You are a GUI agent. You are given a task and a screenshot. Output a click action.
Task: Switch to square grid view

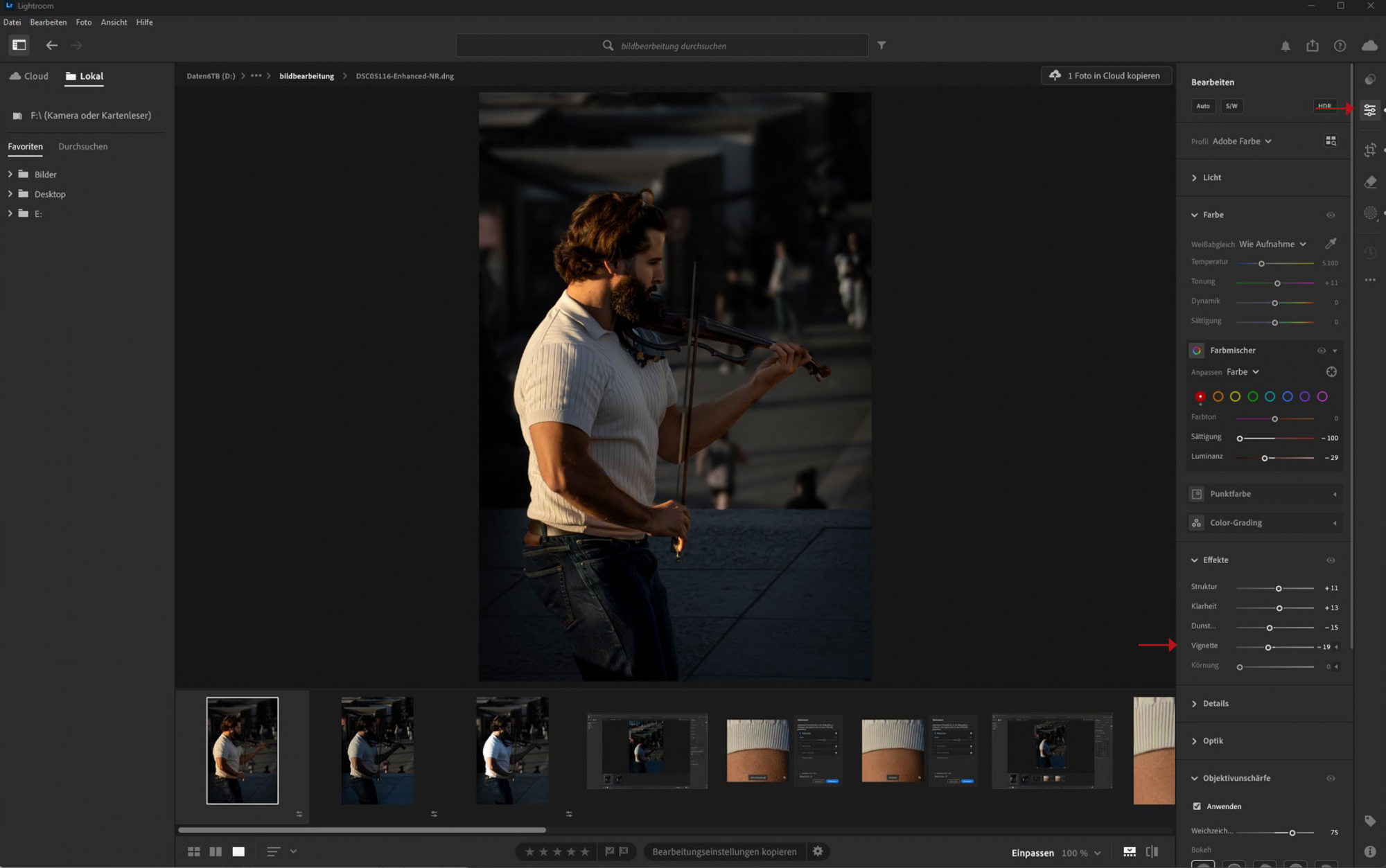coord(194,851)
